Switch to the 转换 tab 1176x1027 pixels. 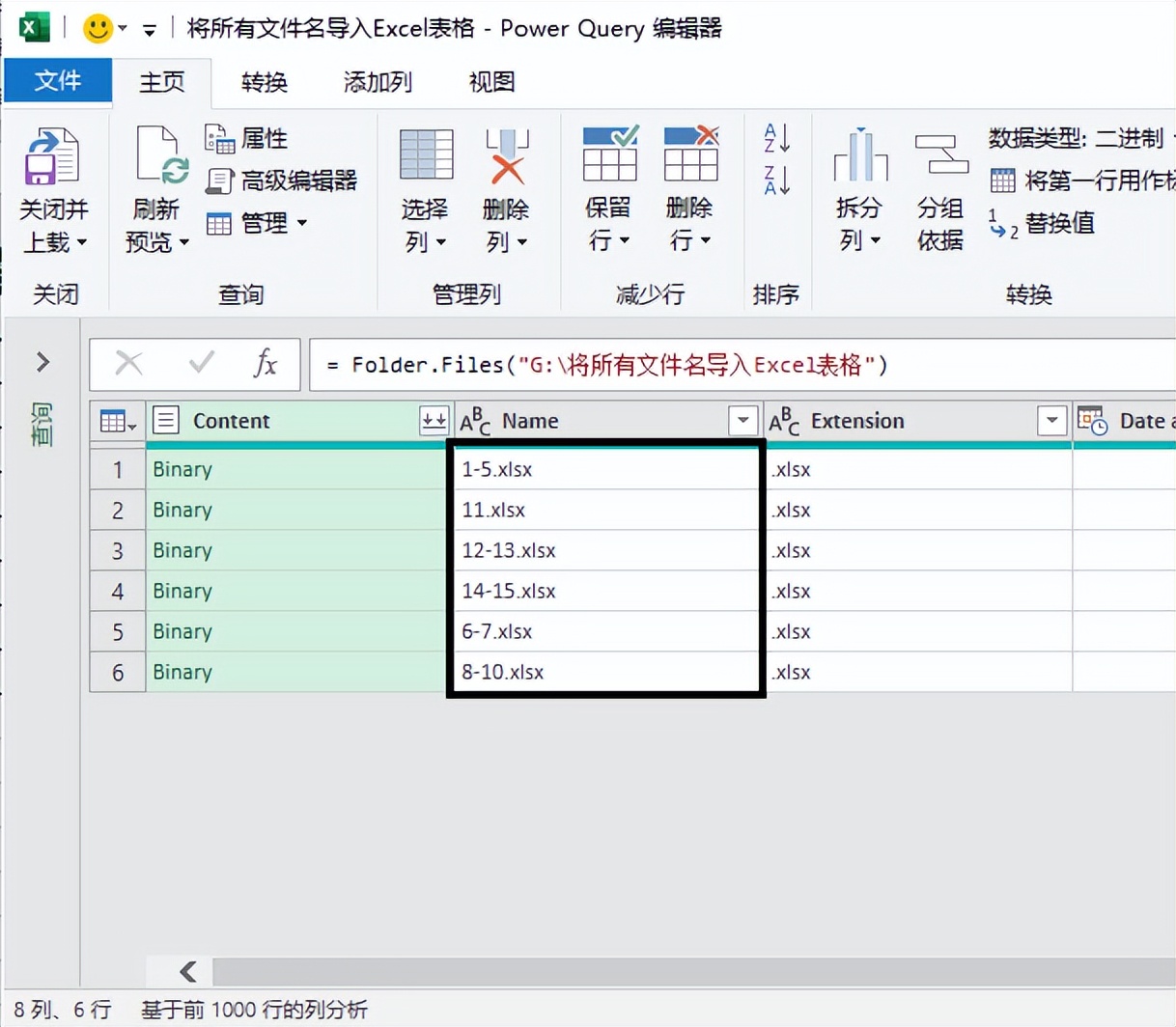point(265,82)
